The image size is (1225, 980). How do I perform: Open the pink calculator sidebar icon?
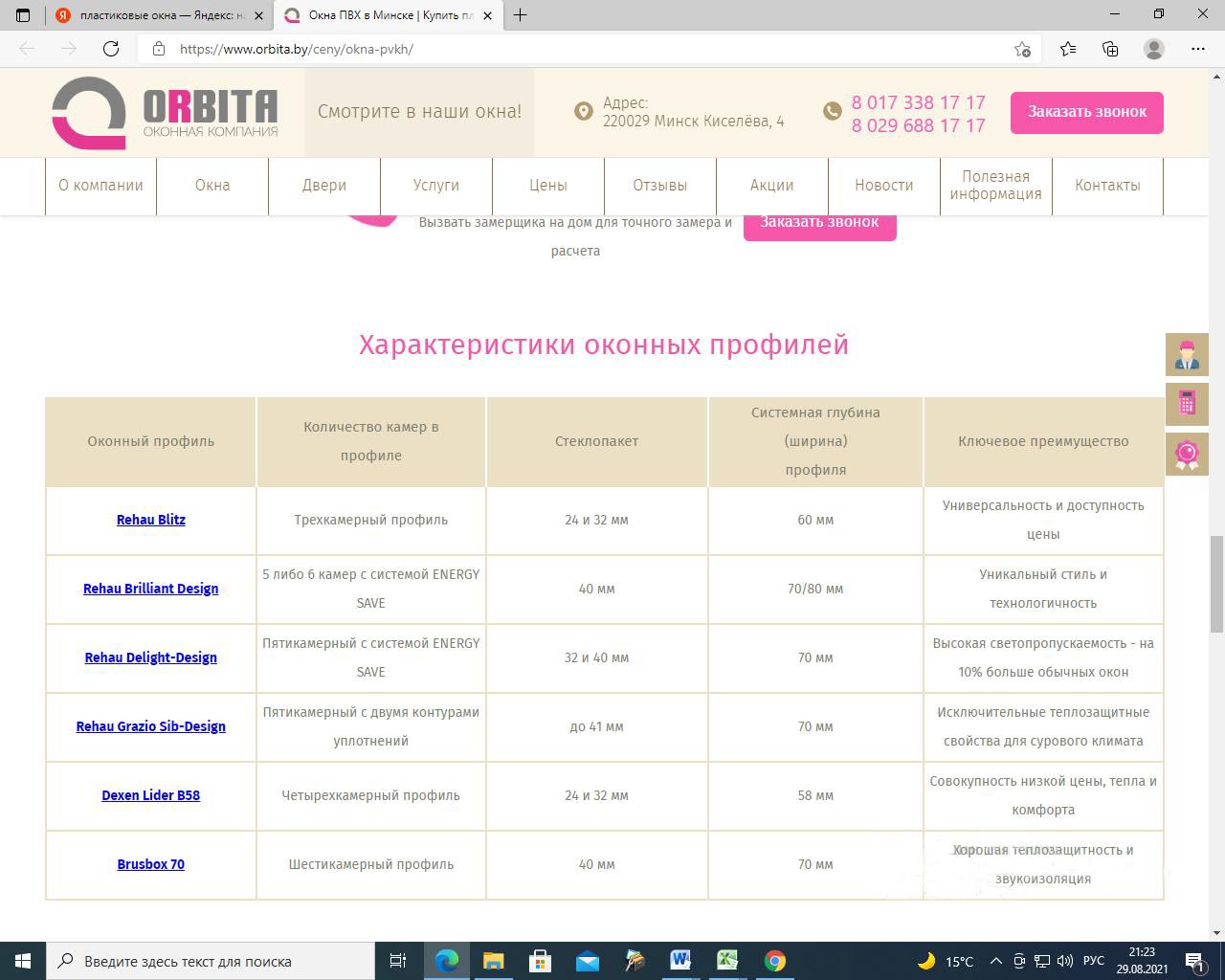(x=1187, y=403)
